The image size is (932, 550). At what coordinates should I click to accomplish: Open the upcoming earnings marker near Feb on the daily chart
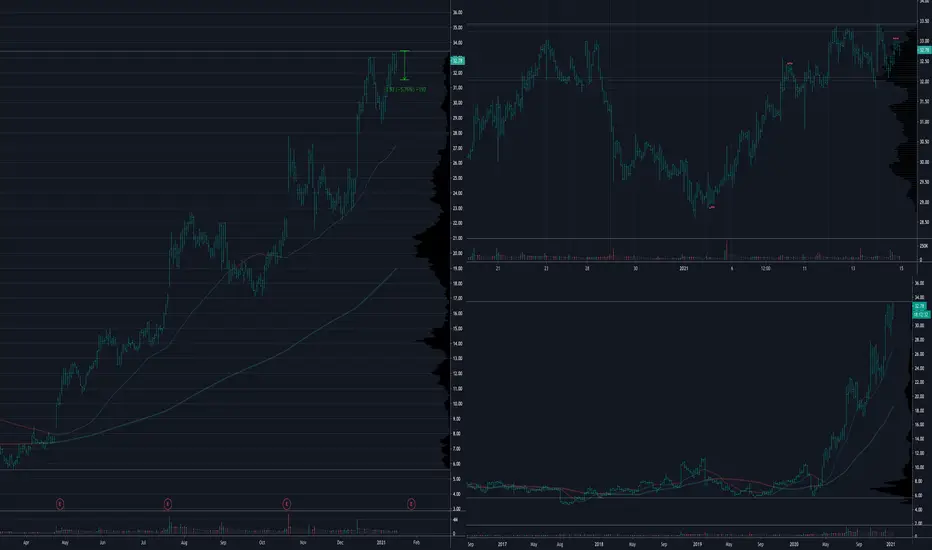(x=411, y=504)
